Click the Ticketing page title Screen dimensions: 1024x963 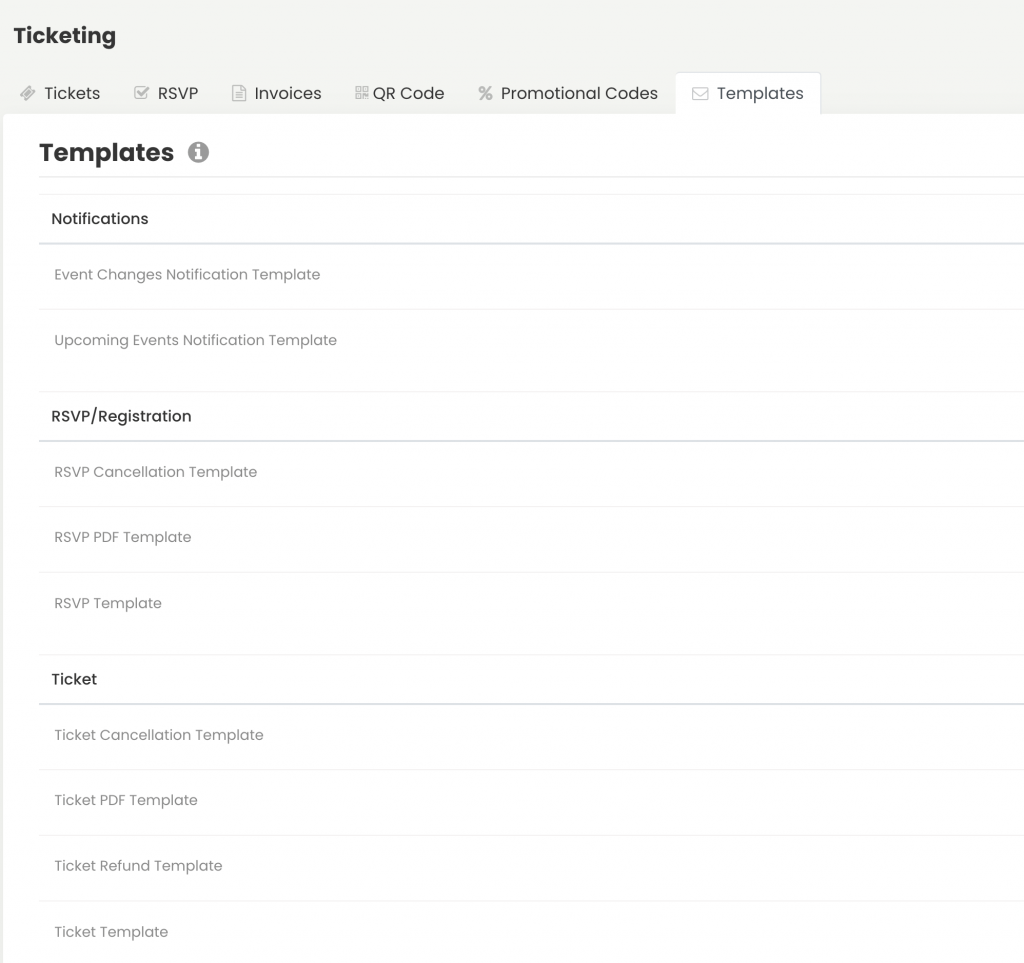(x=65, y=36)
